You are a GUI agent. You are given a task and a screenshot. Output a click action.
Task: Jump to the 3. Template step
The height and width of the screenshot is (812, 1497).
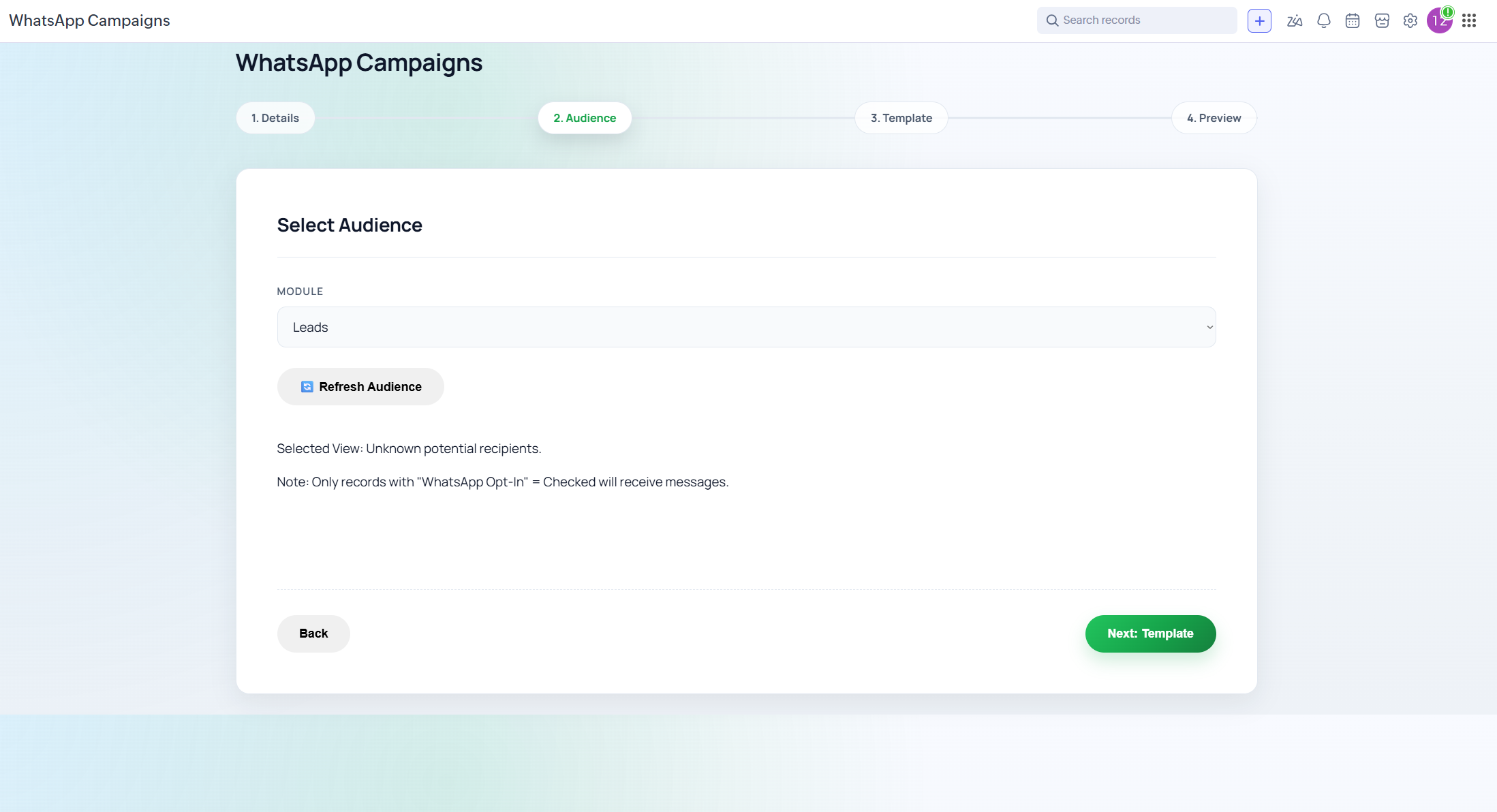point(901,118)
